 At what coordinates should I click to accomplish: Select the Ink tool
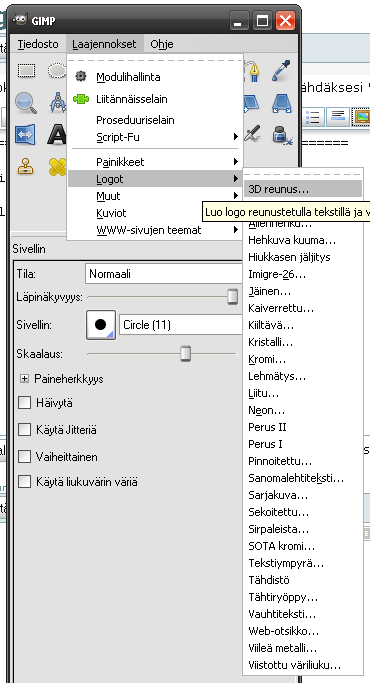[x=282, y=135]
